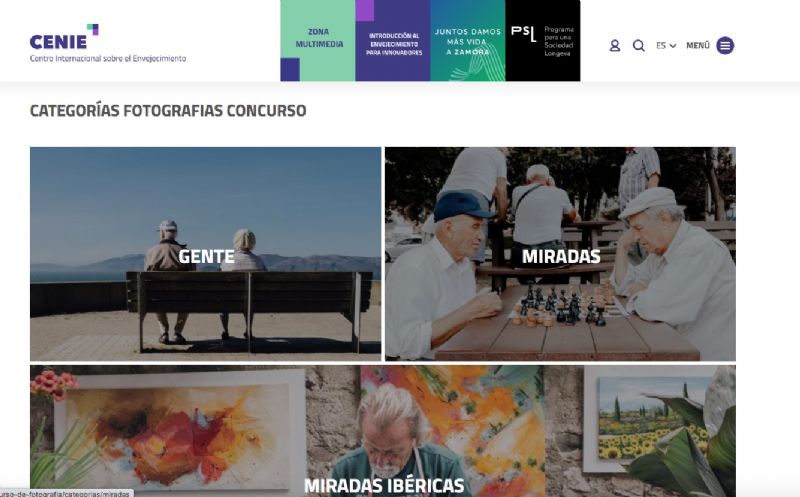Click the language chevron arrow
The image size is (800, 497).
673,46
